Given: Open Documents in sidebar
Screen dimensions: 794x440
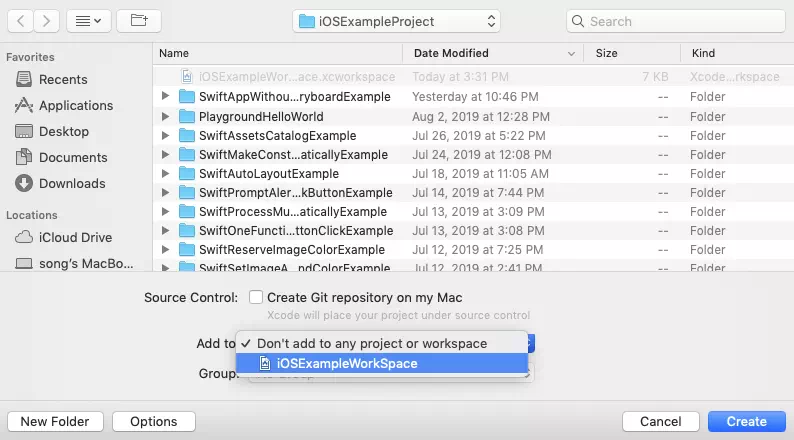Looking at the screenshot, I should [61, 157].
